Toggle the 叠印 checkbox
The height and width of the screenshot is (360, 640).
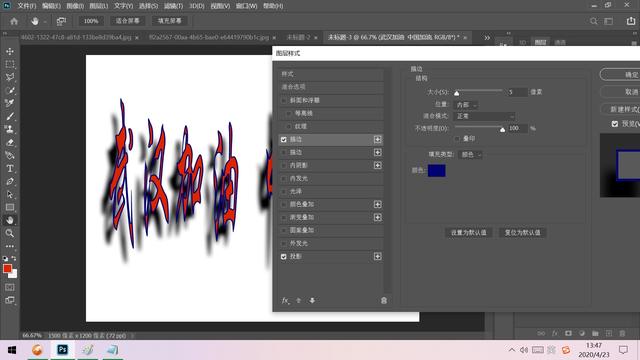tap(457, 139)
